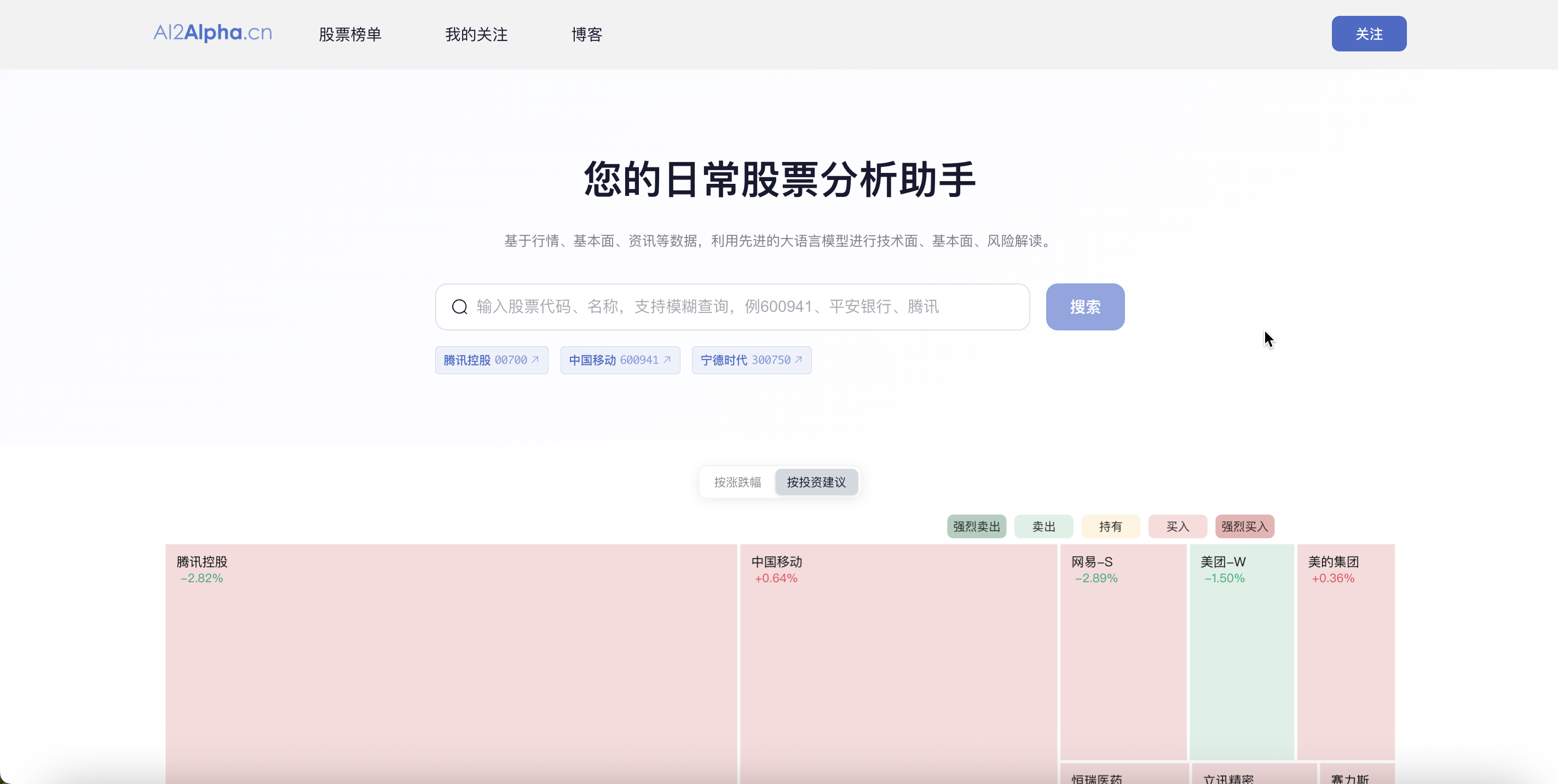The image size is (1558, 784).
Task: Click the arrow icon beside 宁德时代 300750
Action: (x=798, y=359)
